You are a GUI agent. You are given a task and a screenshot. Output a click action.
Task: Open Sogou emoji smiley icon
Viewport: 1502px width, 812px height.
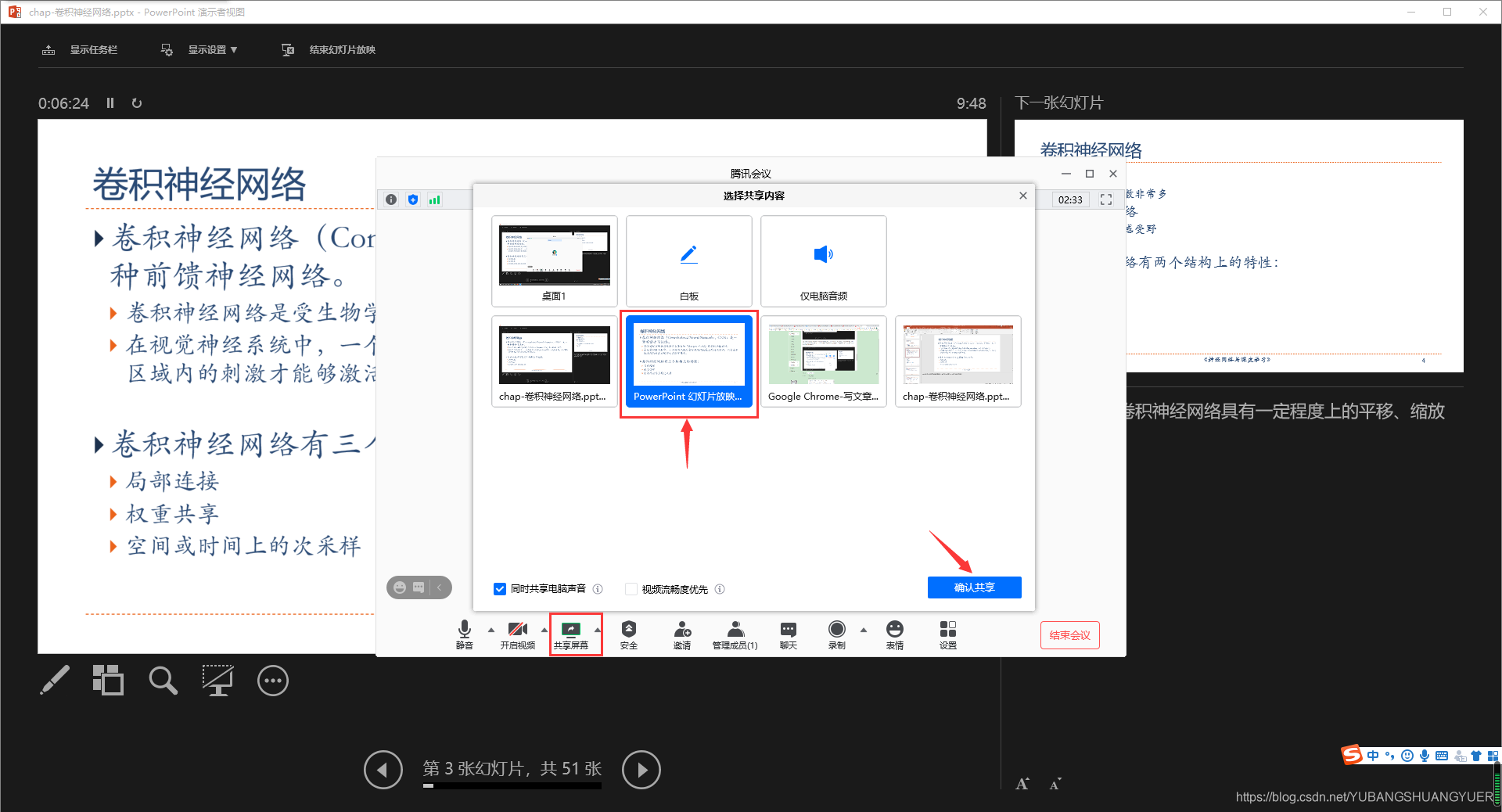pos(1407,756)
